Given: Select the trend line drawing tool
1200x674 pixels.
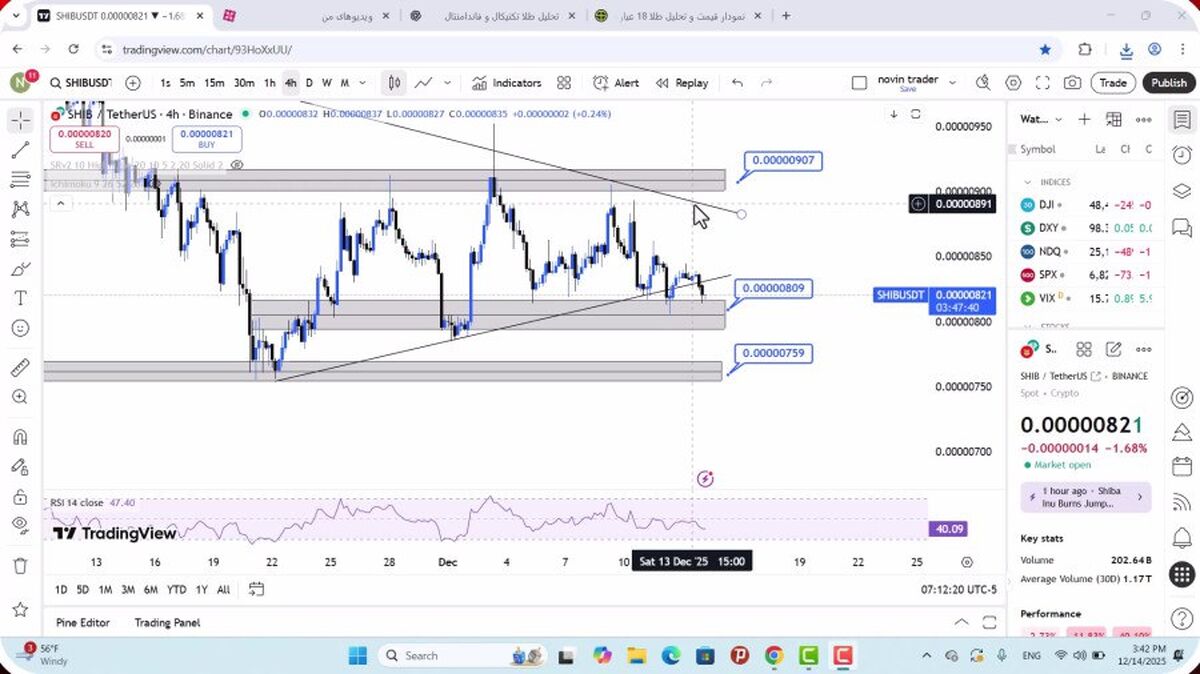Looking at the screenshot, I should 20,150.
